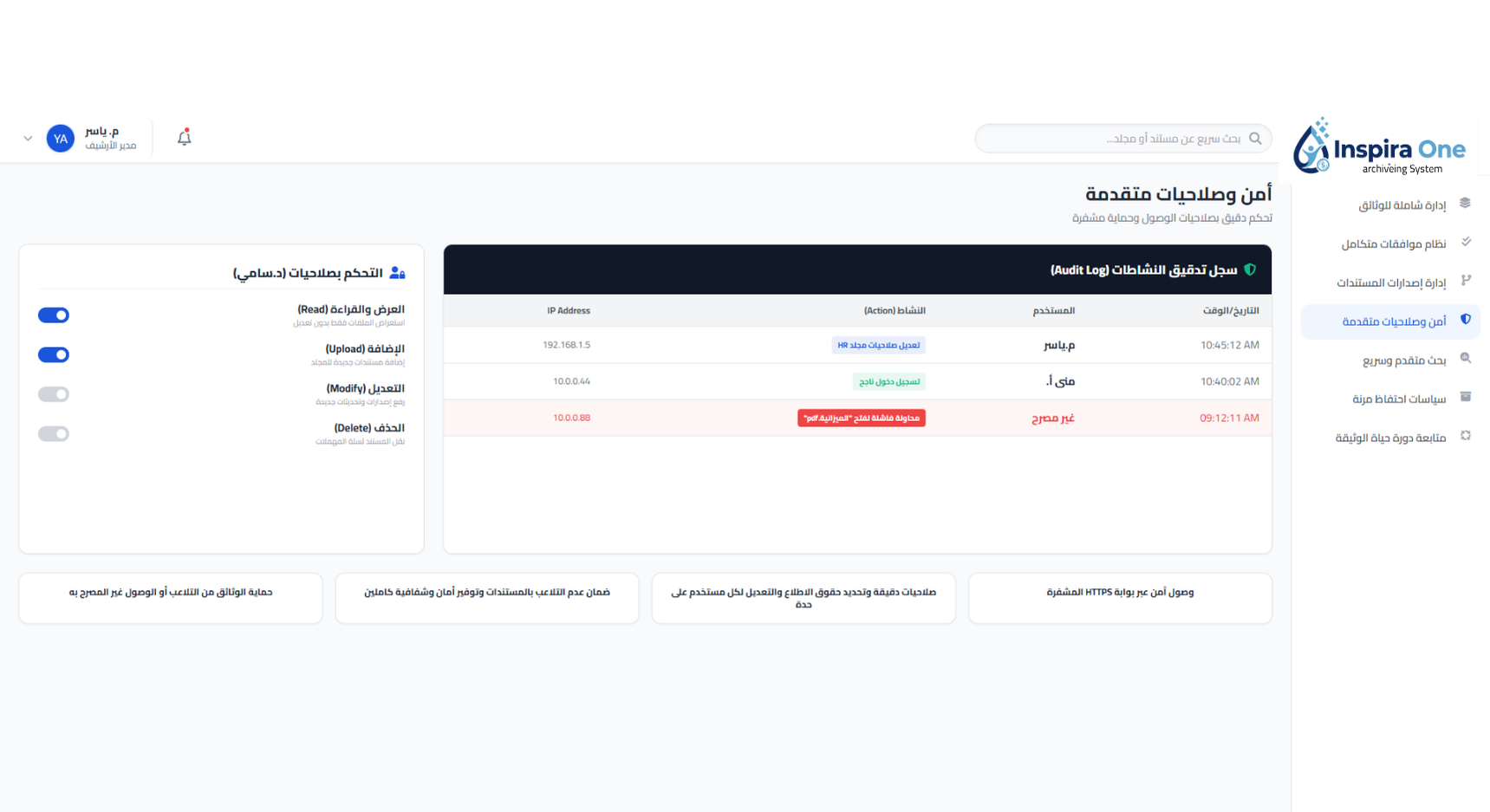Viewport: 1490px width, 812px height.
Task: Click IP address 192.168.1.5
Action: click(567, 345)
